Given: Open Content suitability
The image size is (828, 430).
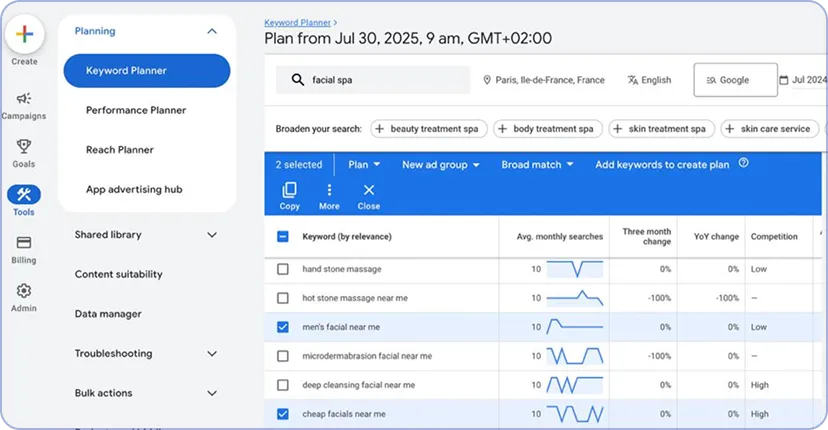Looking at the screenshot, I should click(x=119, y=274).
